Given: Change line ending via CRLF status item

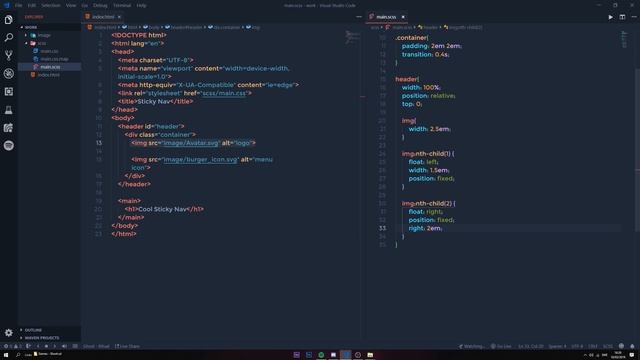Looking at the screenshot, I should click(593, 346).
